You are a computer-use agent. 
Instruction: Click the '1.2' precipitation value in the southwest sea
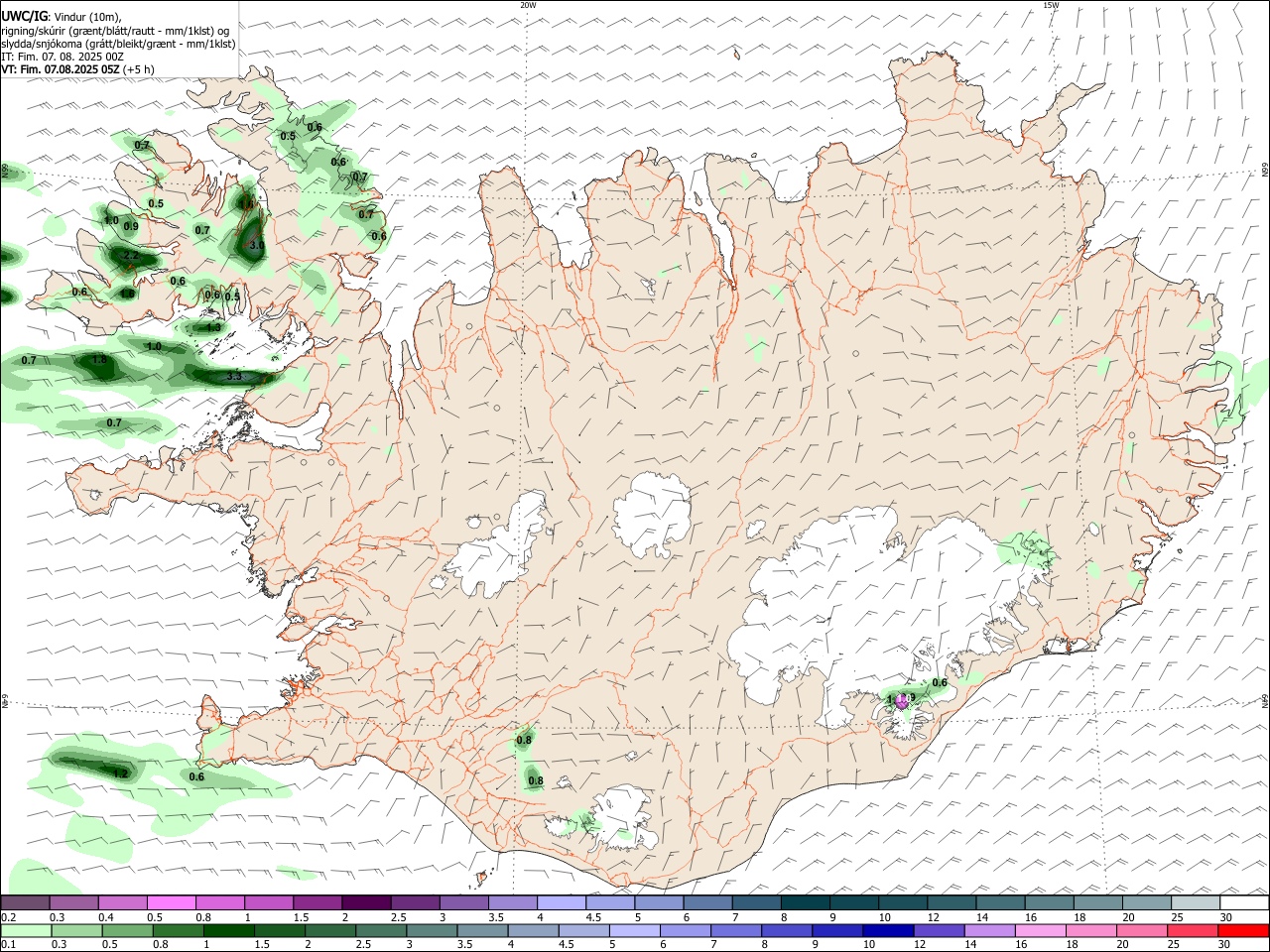click(120, 773)
